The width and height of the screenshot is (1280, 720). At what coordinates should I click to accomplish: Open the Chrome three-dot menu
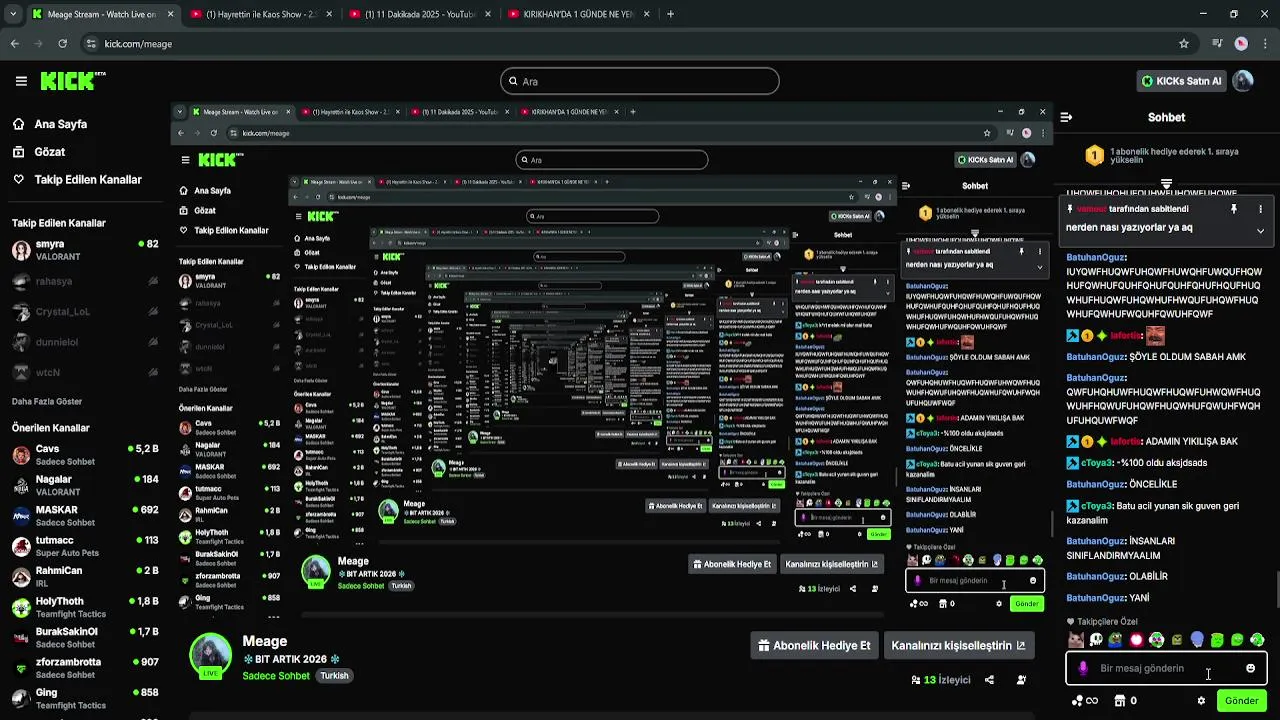coord(1265,44)
